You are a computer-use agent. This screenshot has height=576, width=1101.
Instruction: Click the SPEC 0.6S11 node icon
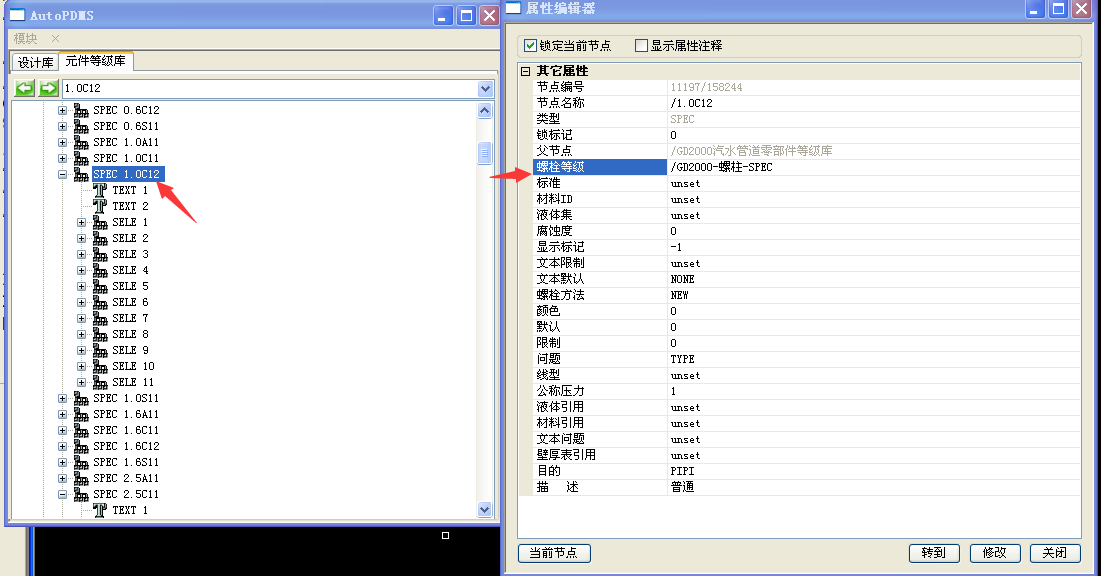[81, 126]
